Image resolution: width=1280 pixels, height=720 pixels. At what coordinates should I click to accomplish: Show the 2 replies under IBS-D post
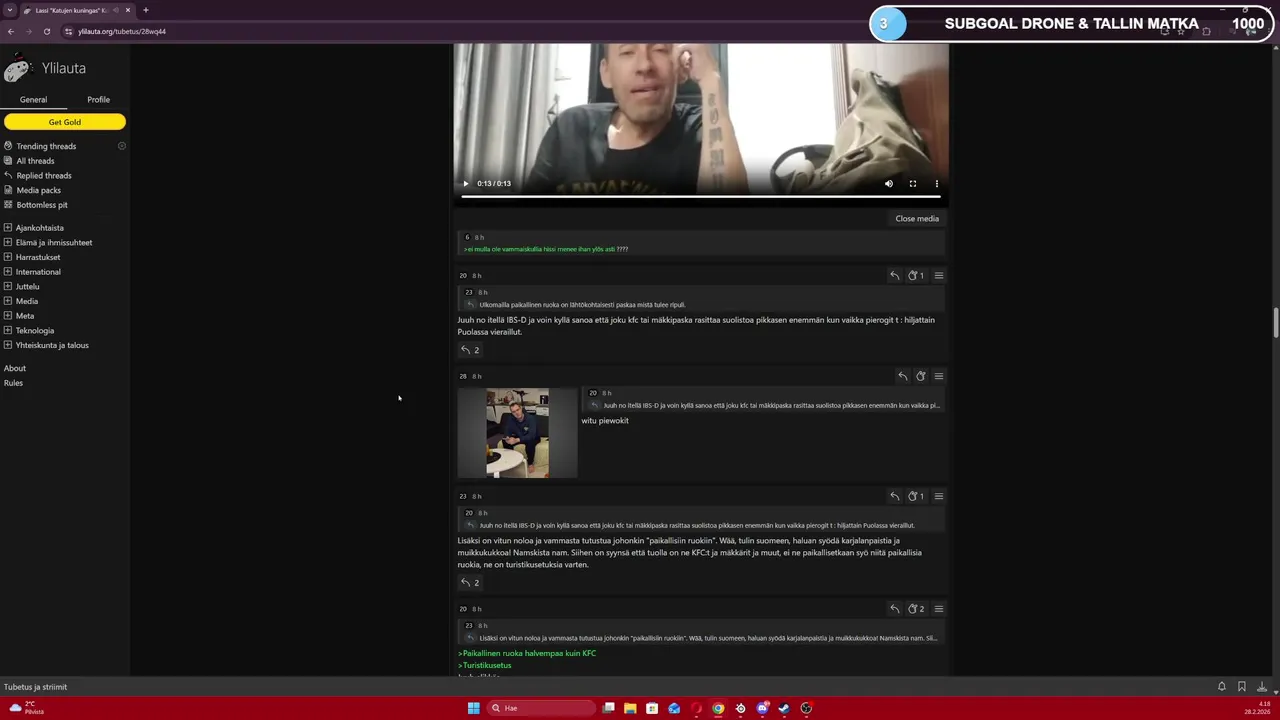469,350
